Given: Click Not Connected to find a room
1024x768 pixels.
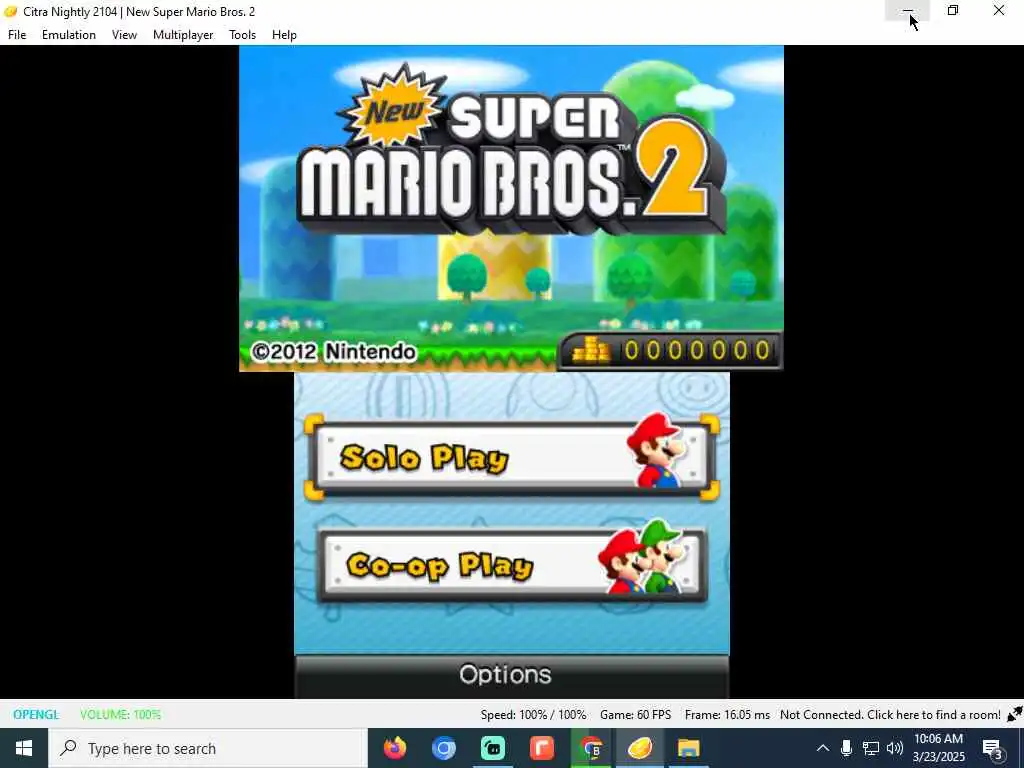Looking at the screenshot, I should click(x=890, y=714).
